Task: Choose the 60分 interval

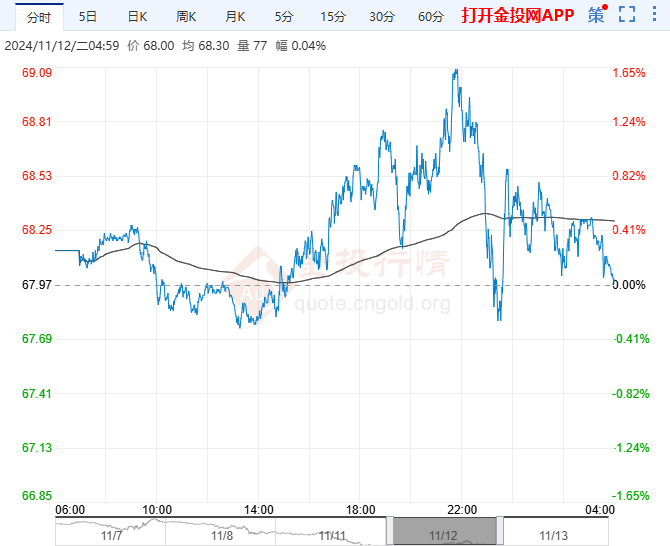Action: click(x=430, y=16)
